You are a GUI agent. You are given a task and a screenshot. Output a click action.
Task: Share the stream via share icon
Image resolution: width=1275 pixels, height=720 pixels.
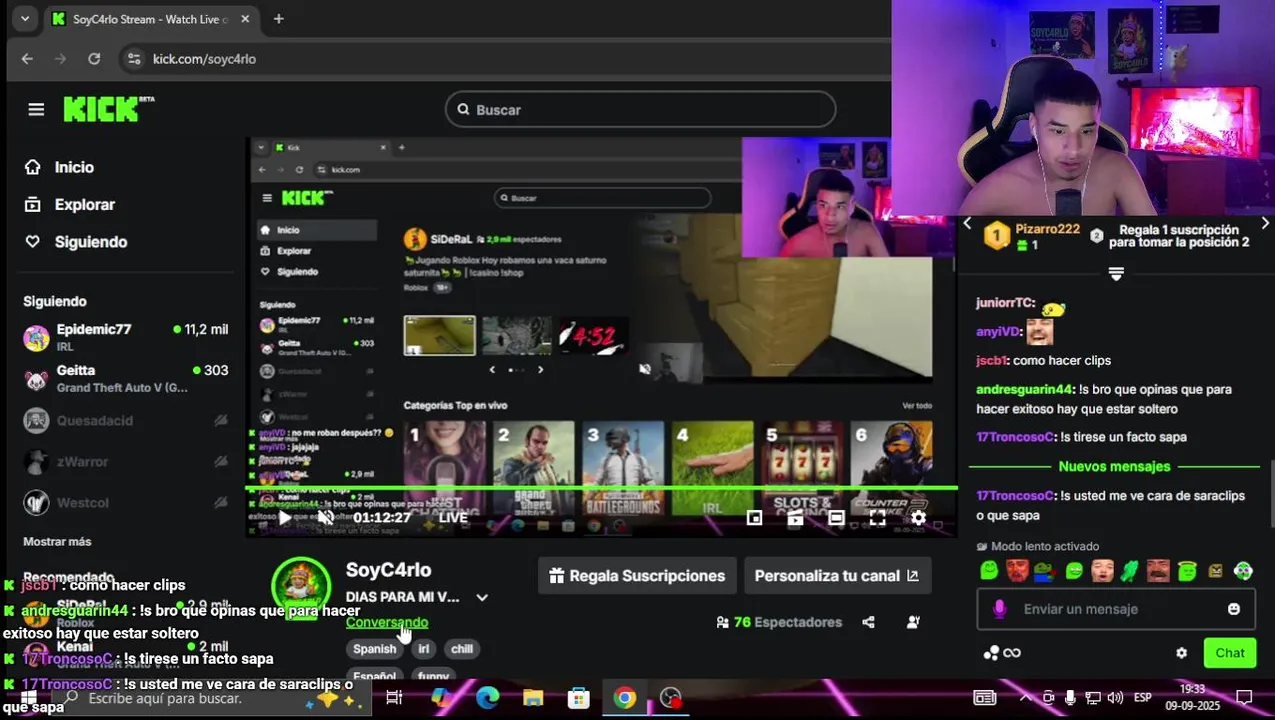[x=868, y=622]
